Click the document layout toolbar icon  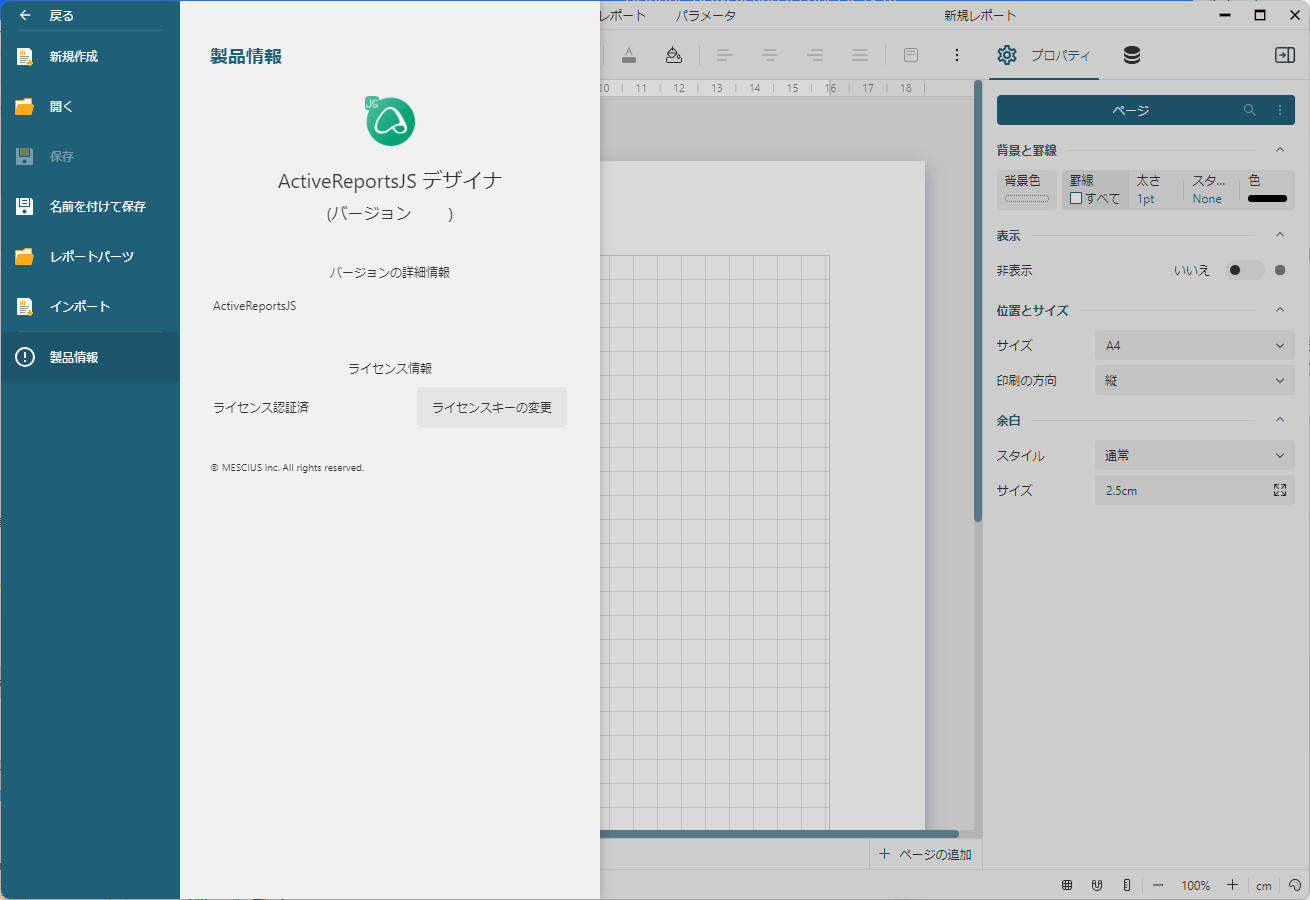(911, 55)
